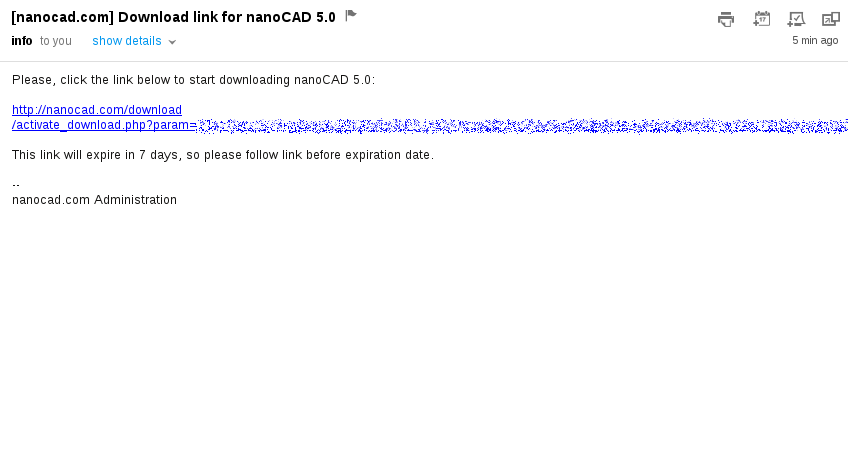
Task: Click the '..' signature separator line
Action: (x=16, y=184)
